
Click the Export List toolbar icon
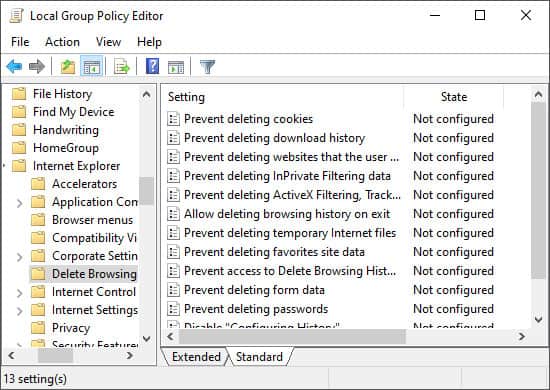[x=122, y=66]
